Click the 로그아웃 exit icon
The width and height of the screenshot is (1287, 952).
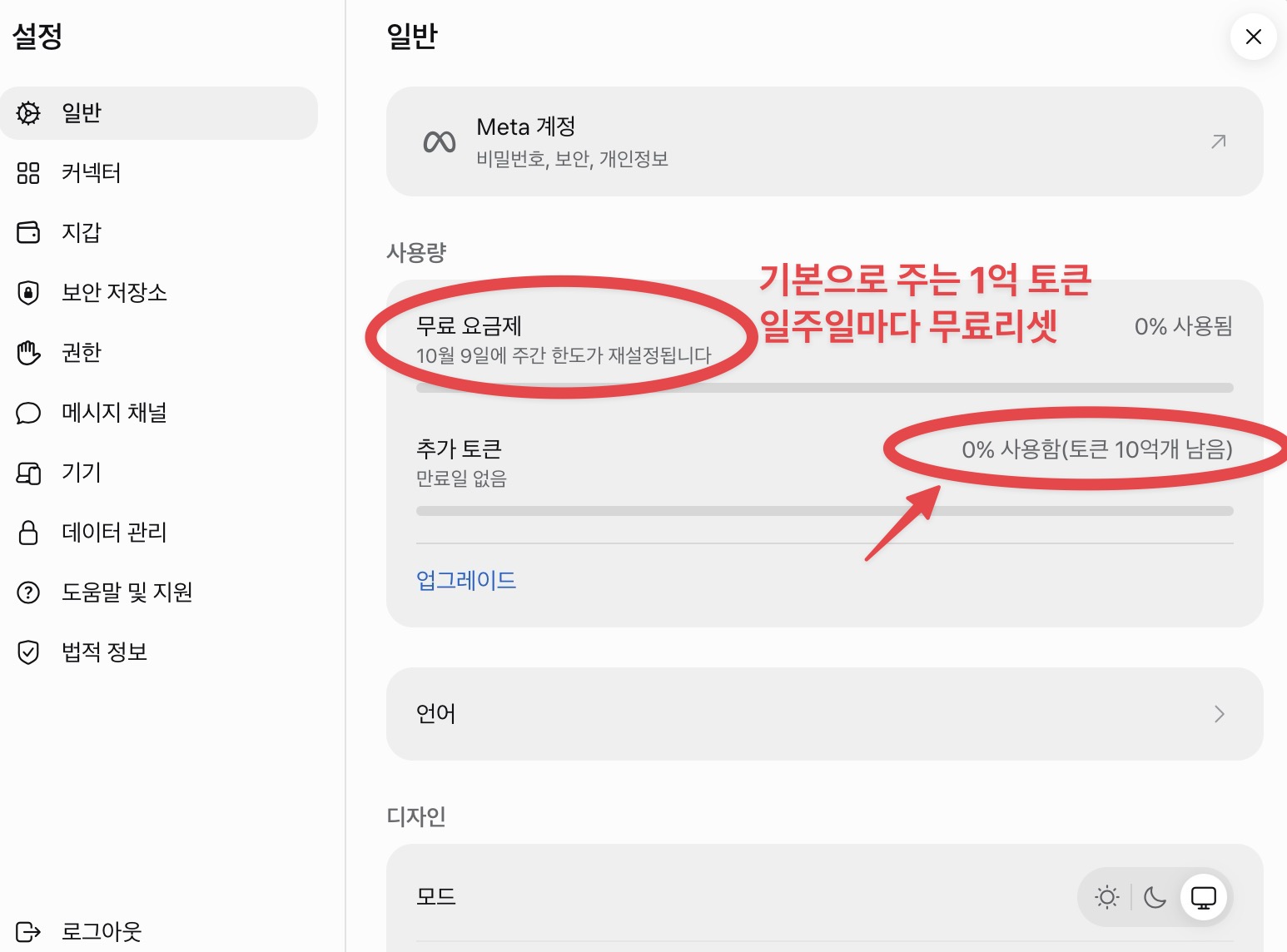click(x=28, y=931)
